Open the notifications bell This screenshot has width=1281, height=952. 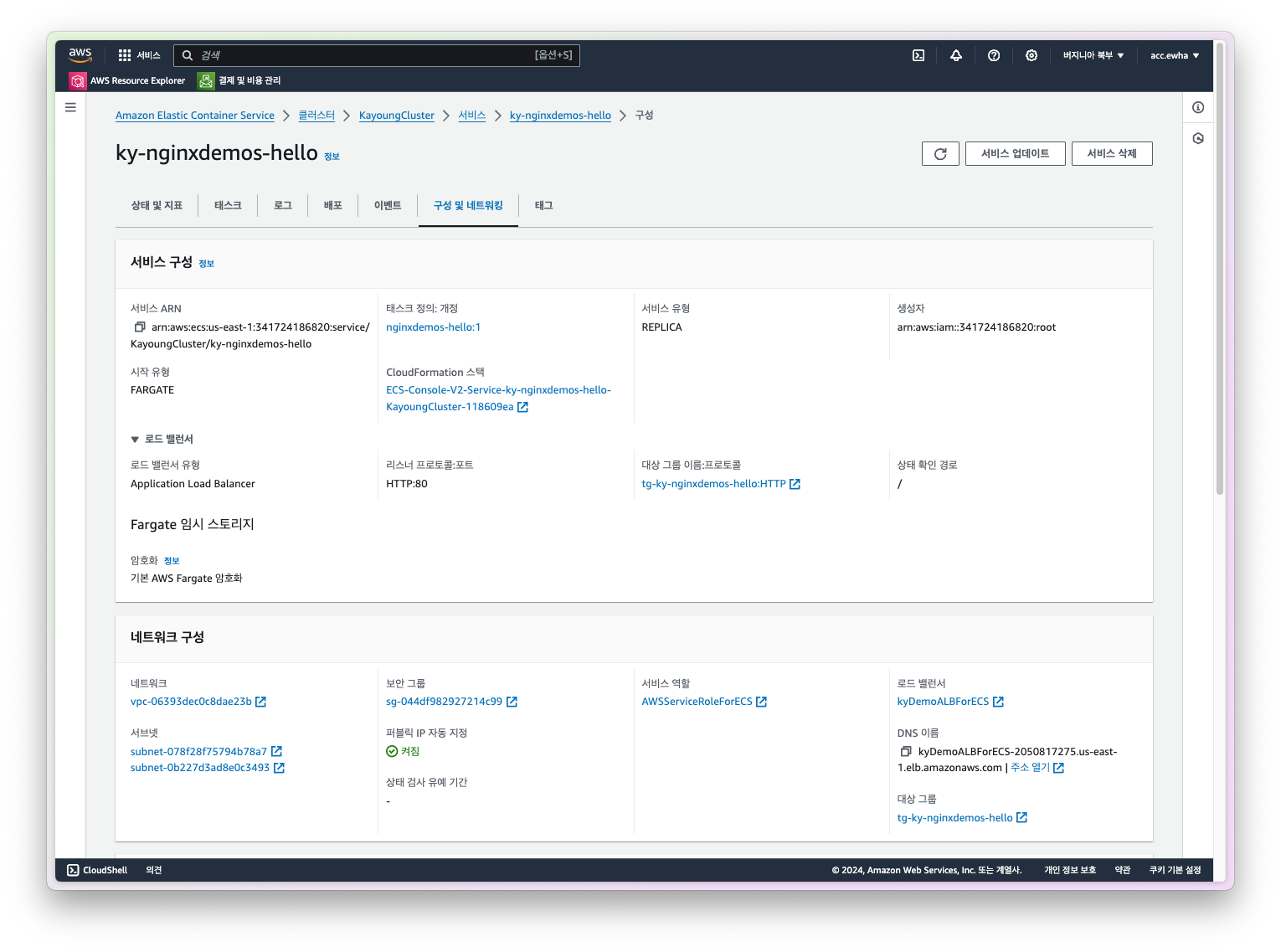(x=956, y=55)
